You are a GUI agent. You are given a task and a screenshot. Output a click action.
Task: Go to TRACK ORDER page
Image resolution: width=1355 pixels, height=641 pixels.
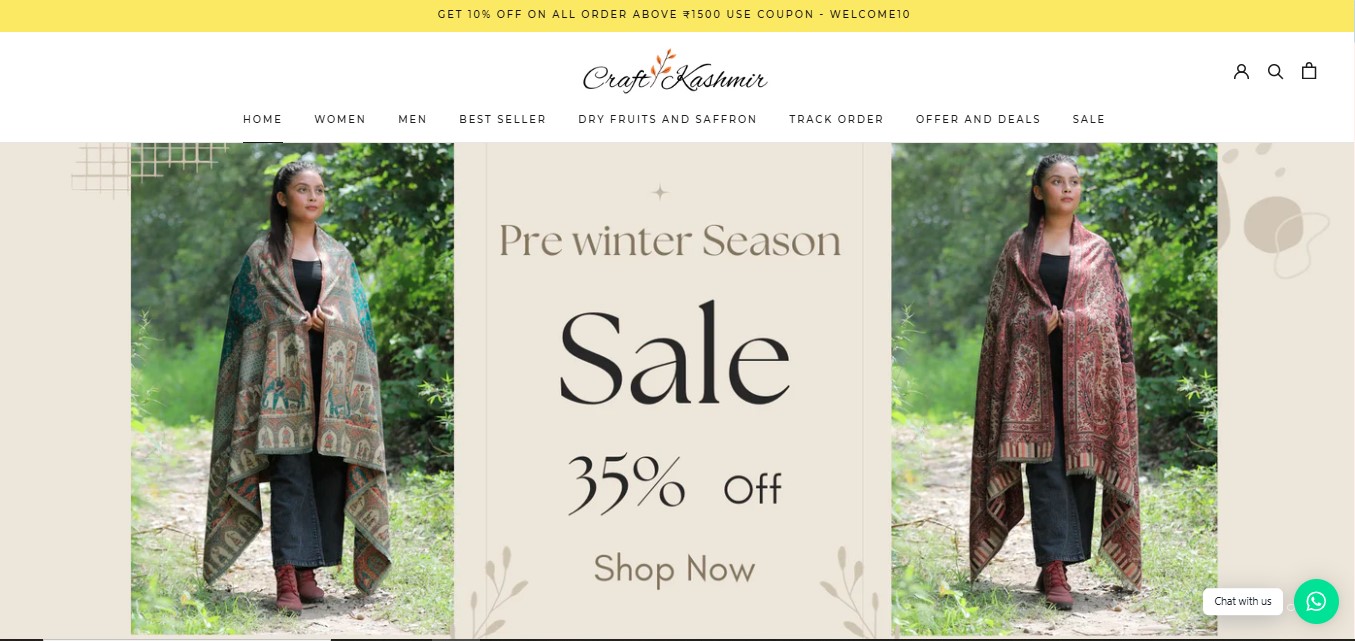pos(836,119)
